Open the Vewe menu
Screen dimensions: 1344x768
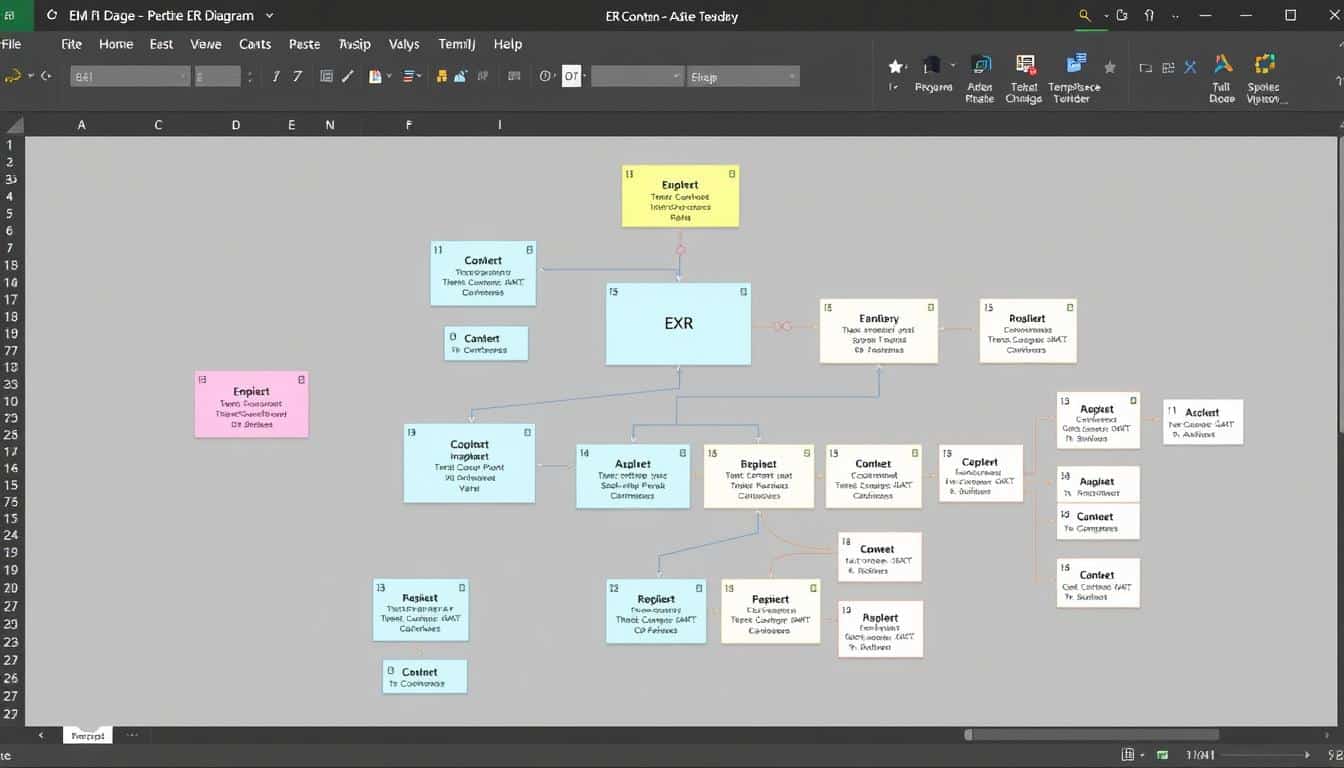[205, 44]
